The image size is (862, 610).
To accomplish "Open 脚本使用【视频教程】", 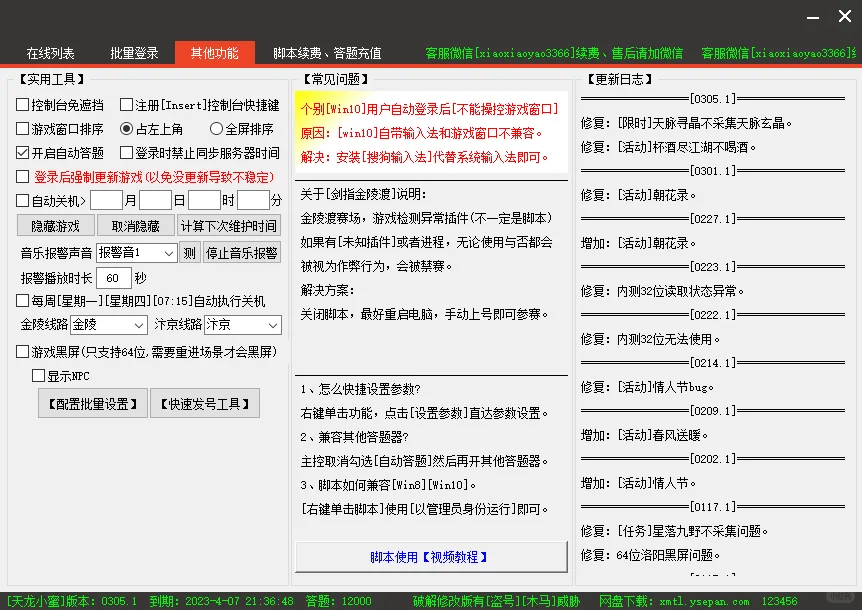I will pyautogui.click(x=430, y=557).
